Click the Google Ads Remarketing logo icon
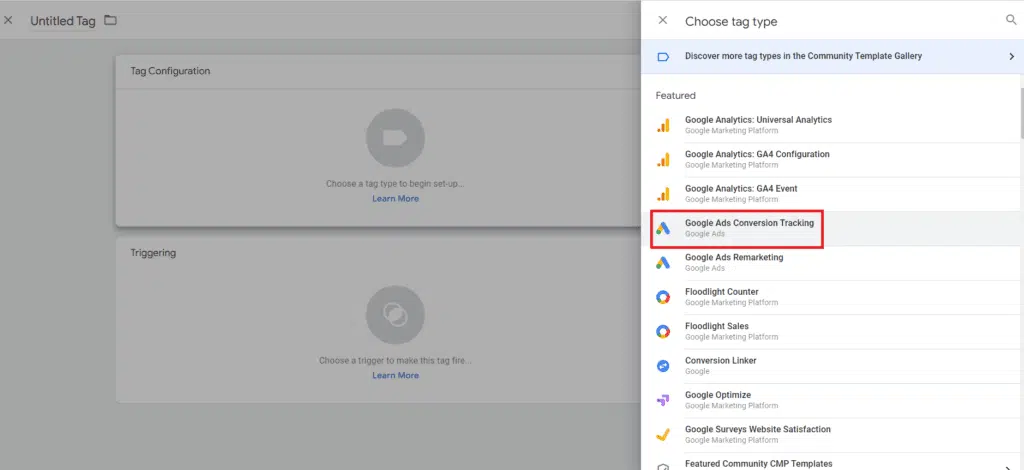1024x470 pixels. click(x=662, y=262)
